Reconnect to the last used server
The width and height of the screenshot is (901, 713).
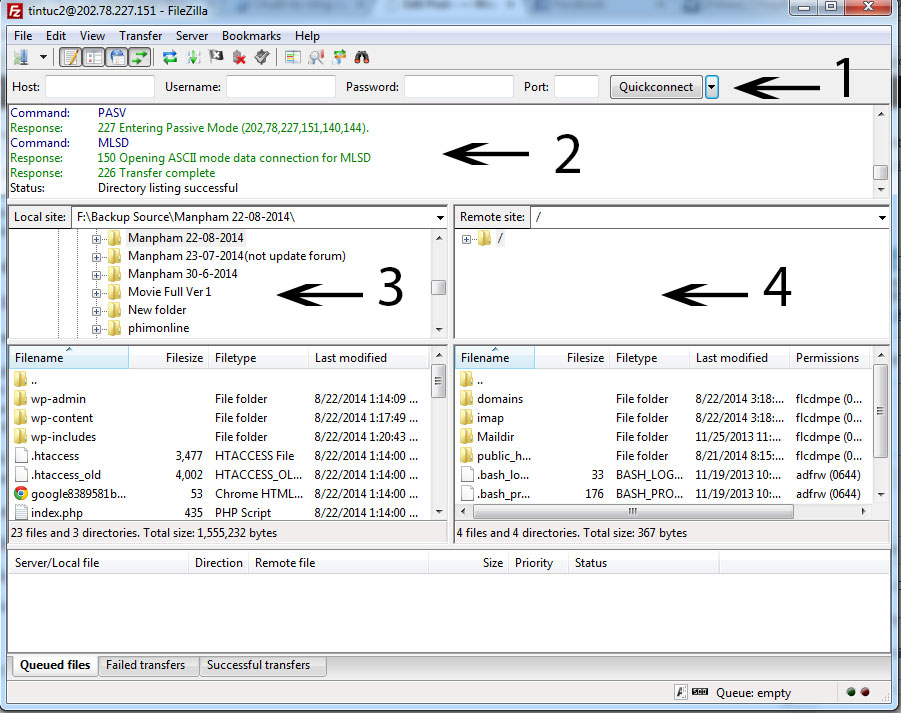click(x=262, y=57)
